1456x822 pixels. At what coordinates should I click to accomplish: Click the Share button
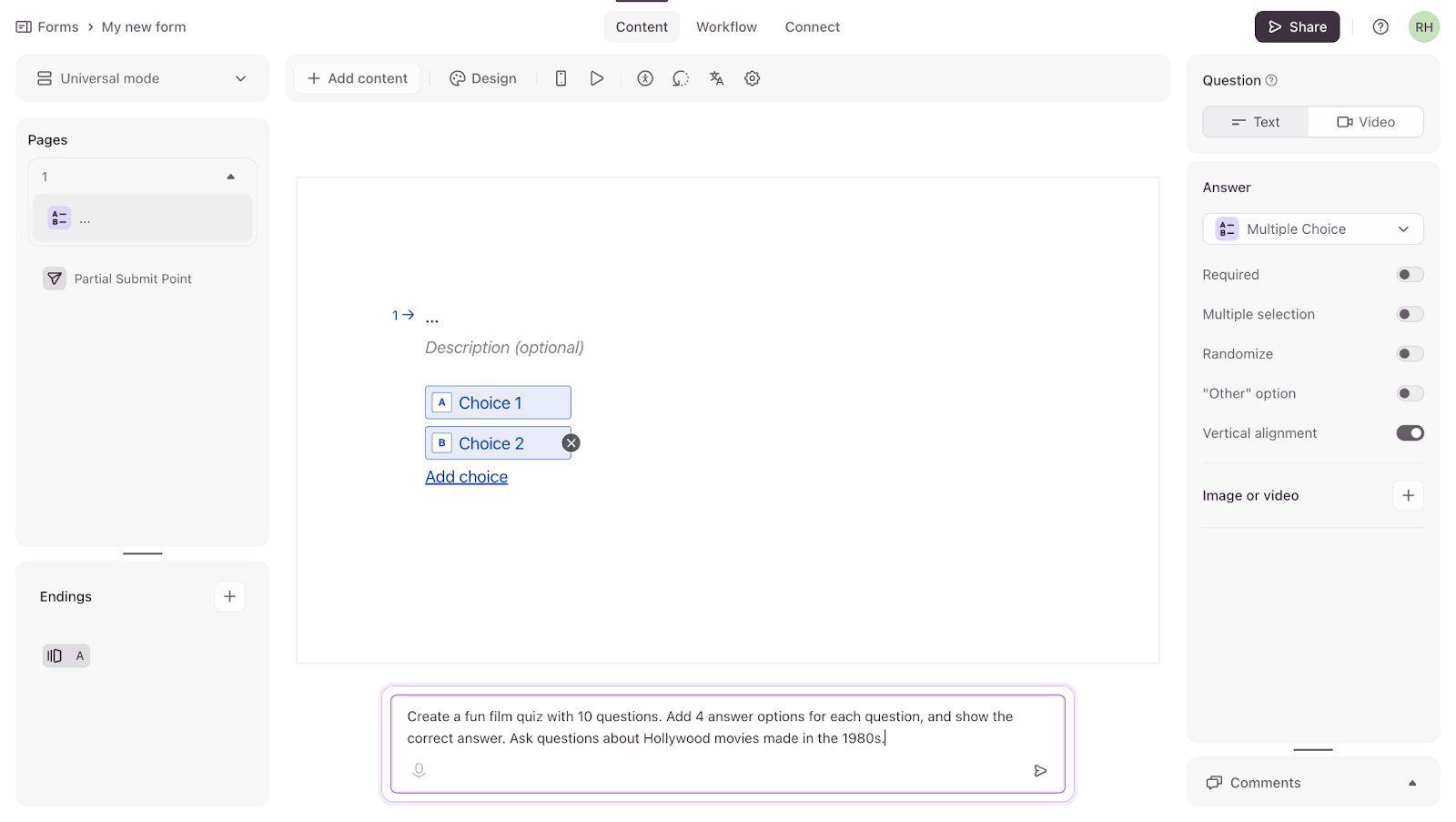tap(1297, 27)
